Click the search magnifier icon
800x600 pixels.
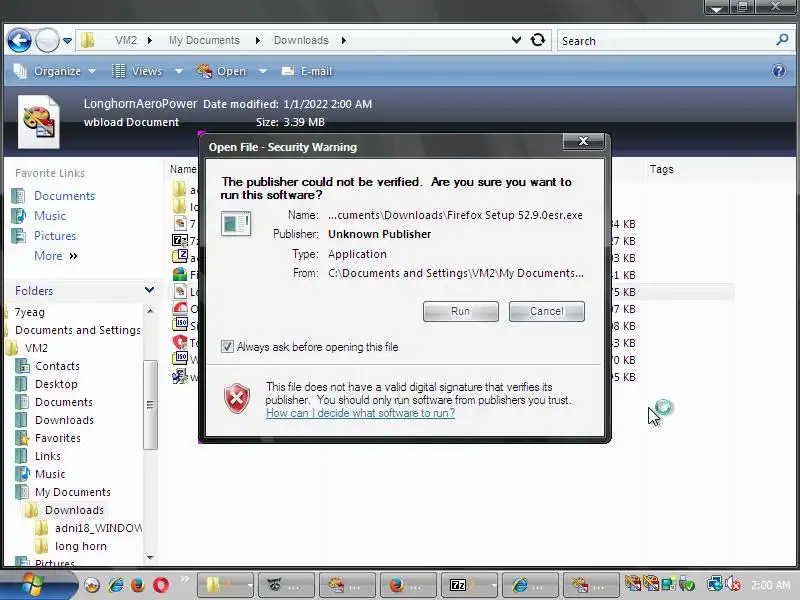click(782, 39)
